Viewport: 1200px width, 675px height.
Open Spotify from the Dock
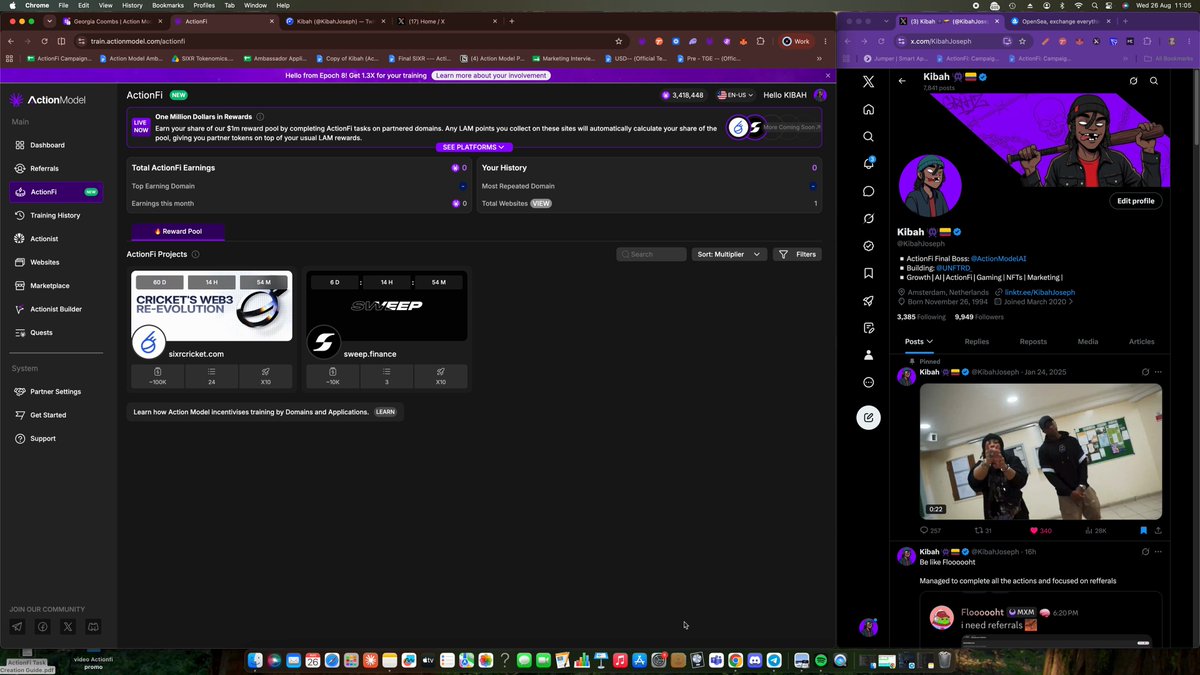pyautogui.click(x=820, y=660)
